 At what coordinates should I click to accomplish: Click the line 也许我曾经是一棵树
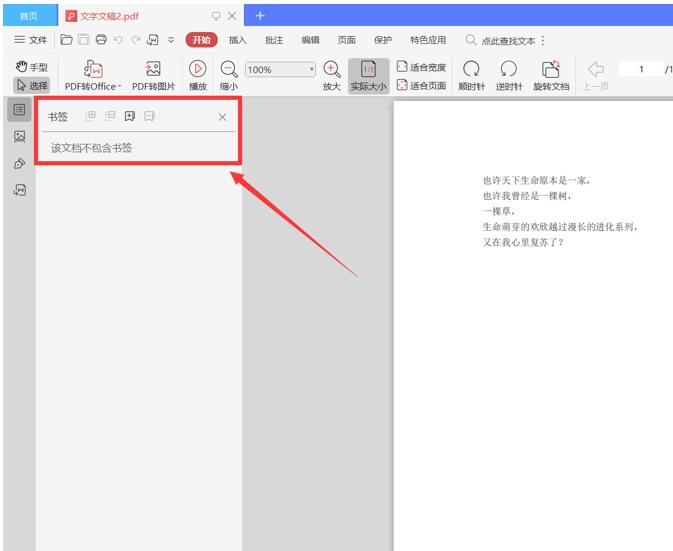click(x=527, y=196)
